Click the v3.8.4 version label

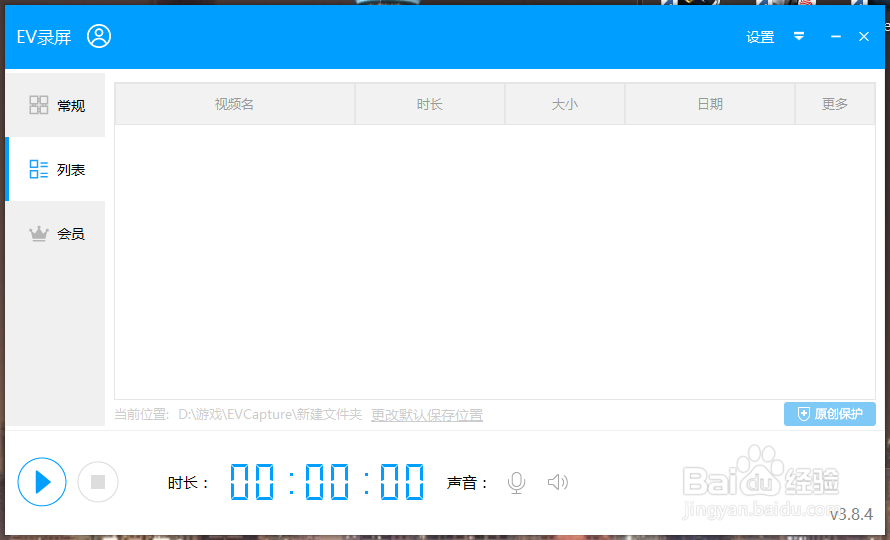click(851, 514)
